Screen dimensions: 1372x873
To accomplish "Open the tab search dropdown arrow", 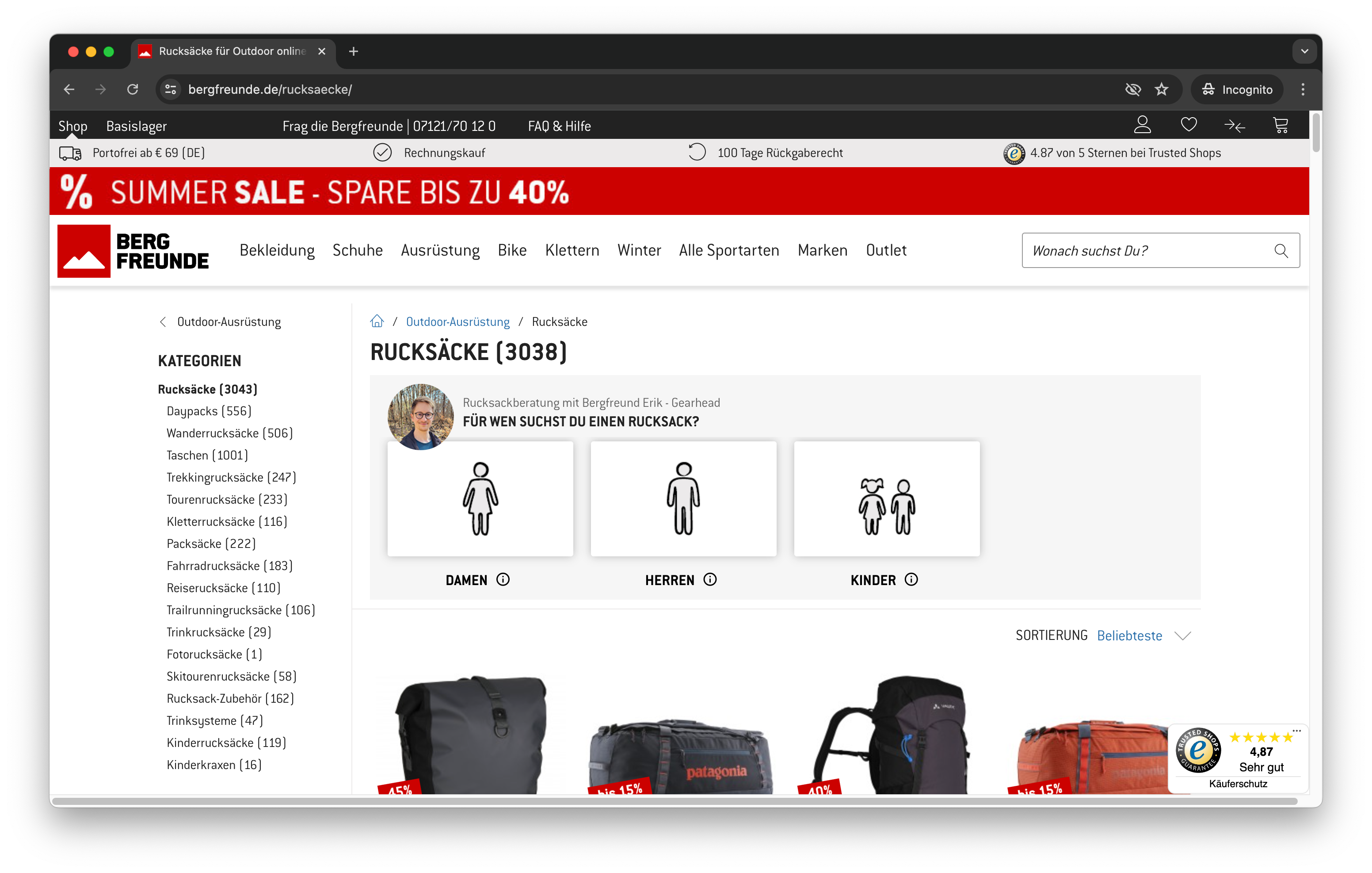I will [x=1305, y=51].
